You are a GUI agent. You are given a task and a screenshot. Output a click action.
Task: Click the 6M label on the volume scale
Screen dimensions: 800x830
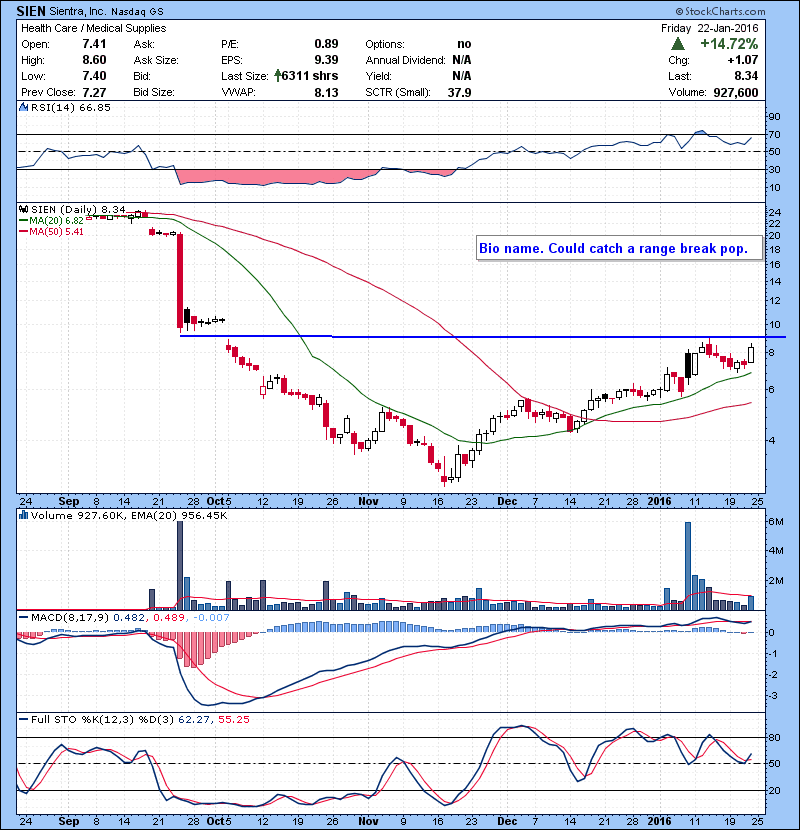(776, 521)
